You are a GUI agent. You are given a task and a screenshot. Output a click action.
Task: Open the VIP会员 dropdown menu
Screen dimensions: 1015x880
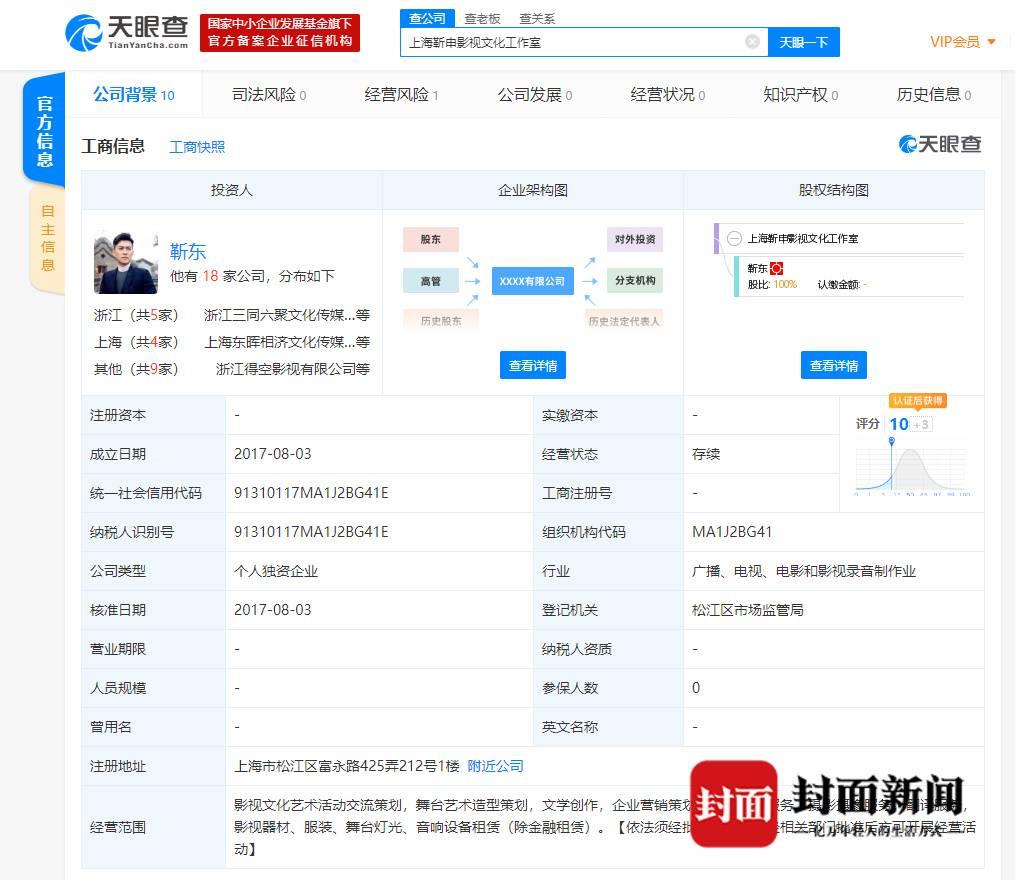tap(962, 42)
